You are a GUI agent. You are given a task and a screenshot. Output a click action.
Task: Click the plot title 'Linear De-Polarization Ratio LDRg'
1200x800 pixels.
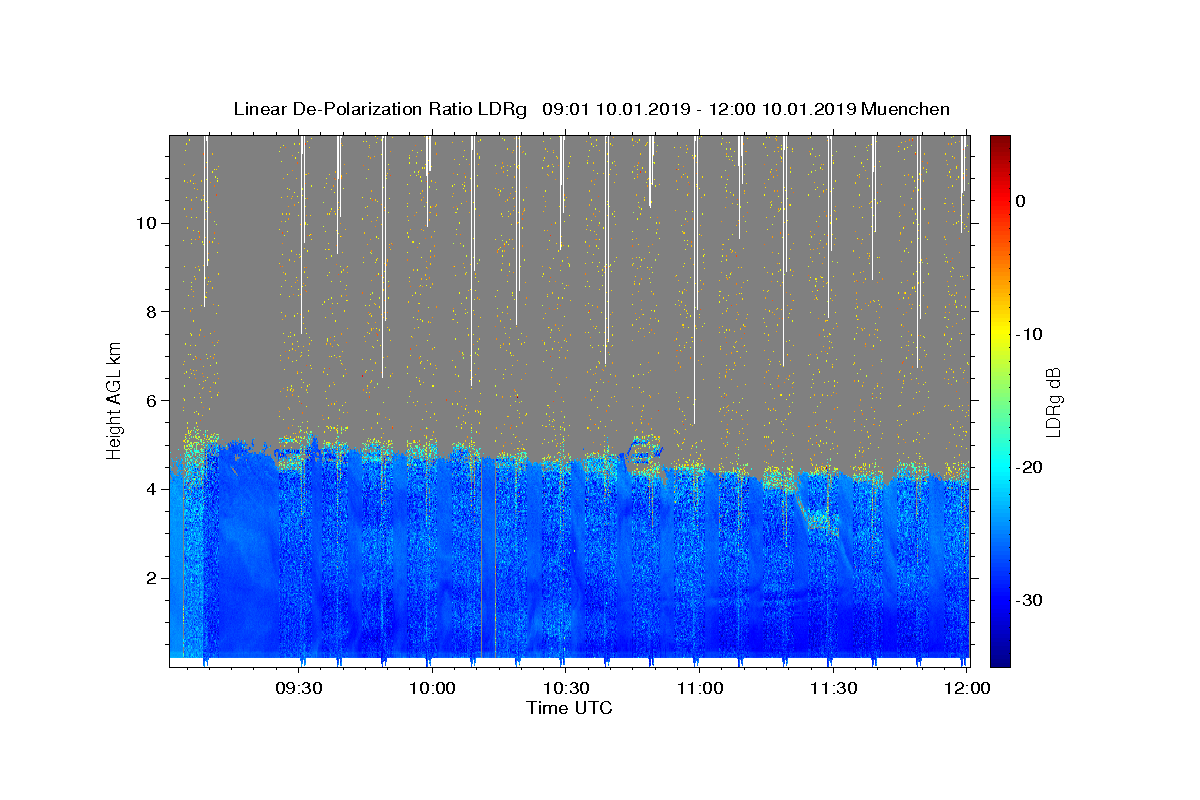(380, 109)
